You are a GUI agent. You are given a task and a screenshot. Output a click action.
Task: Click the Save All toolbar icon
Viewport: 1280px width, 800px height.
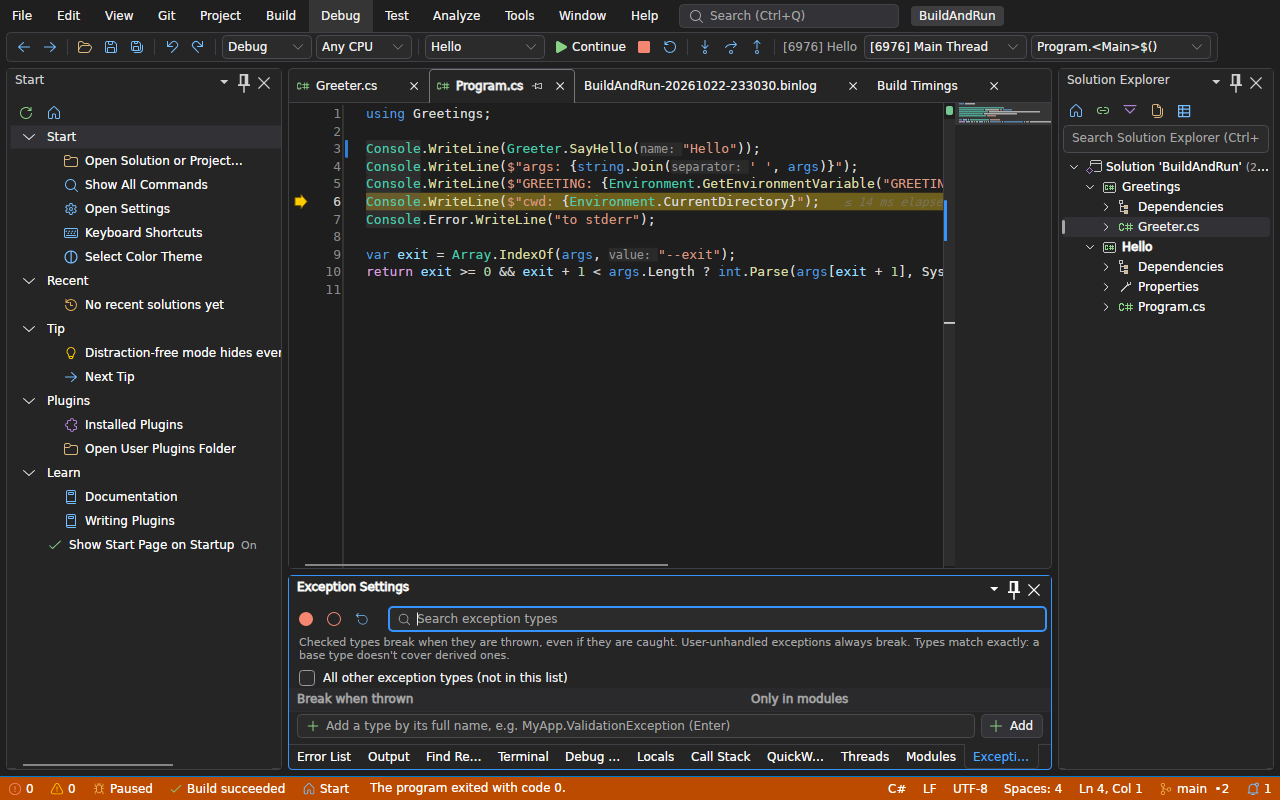click(137, 47)
